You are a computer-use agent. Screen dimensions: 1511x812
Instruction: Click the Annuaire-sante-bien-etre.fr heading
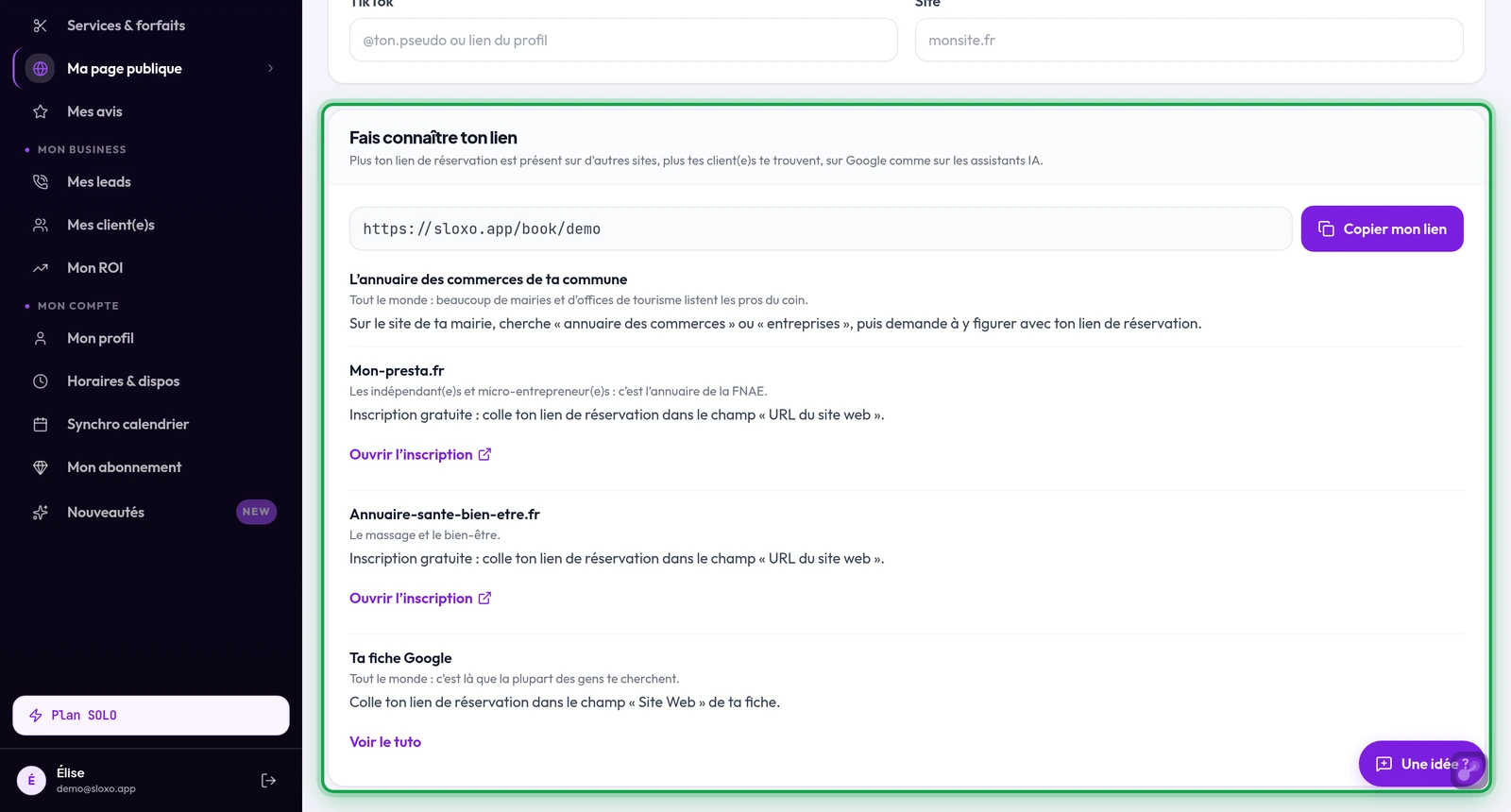(x=445, y=515)
